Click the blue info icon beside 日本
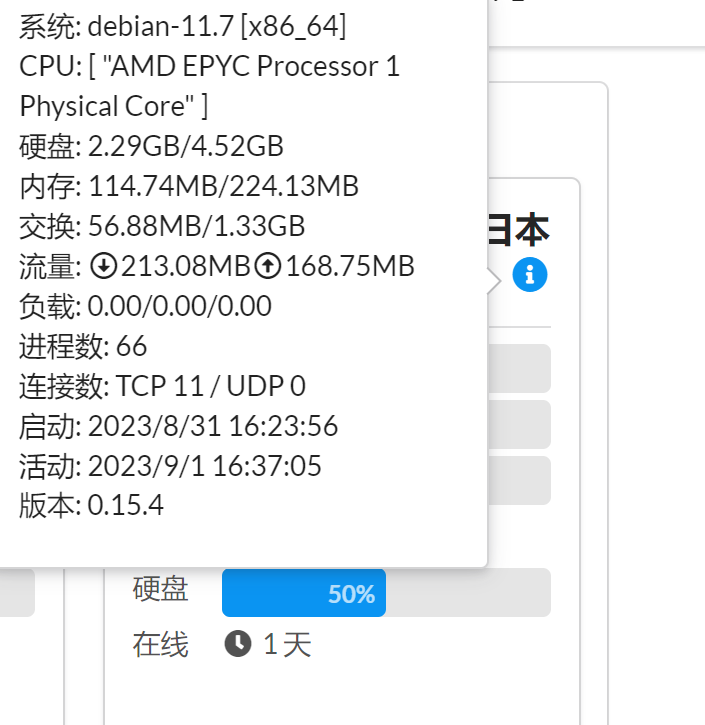 coord(530,274)
